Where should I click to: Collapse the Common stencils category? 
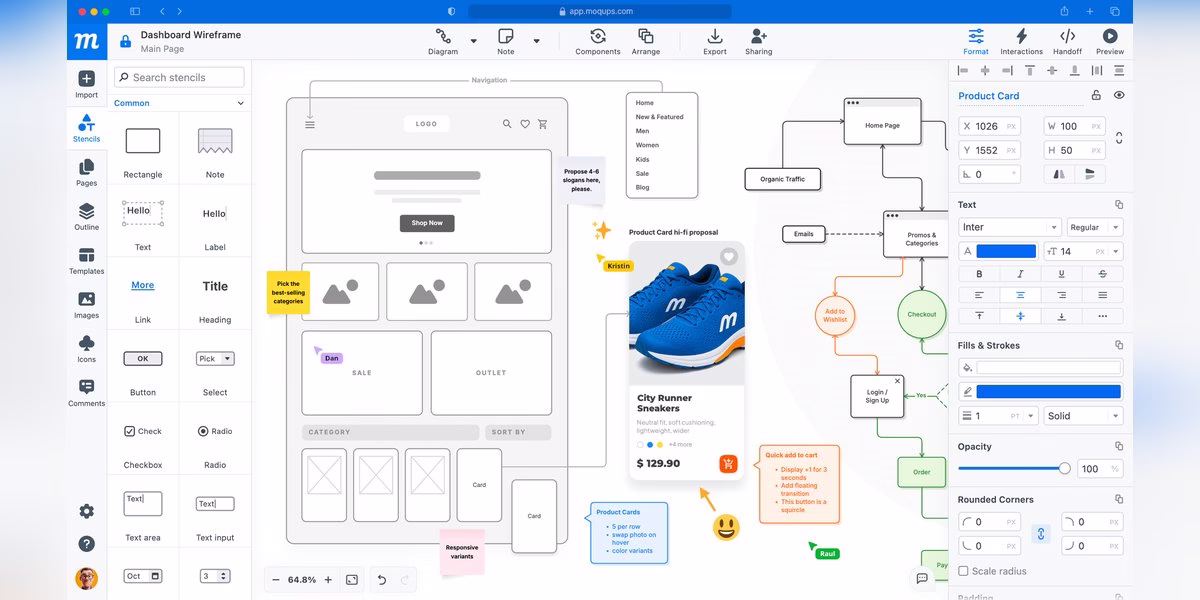241,103
